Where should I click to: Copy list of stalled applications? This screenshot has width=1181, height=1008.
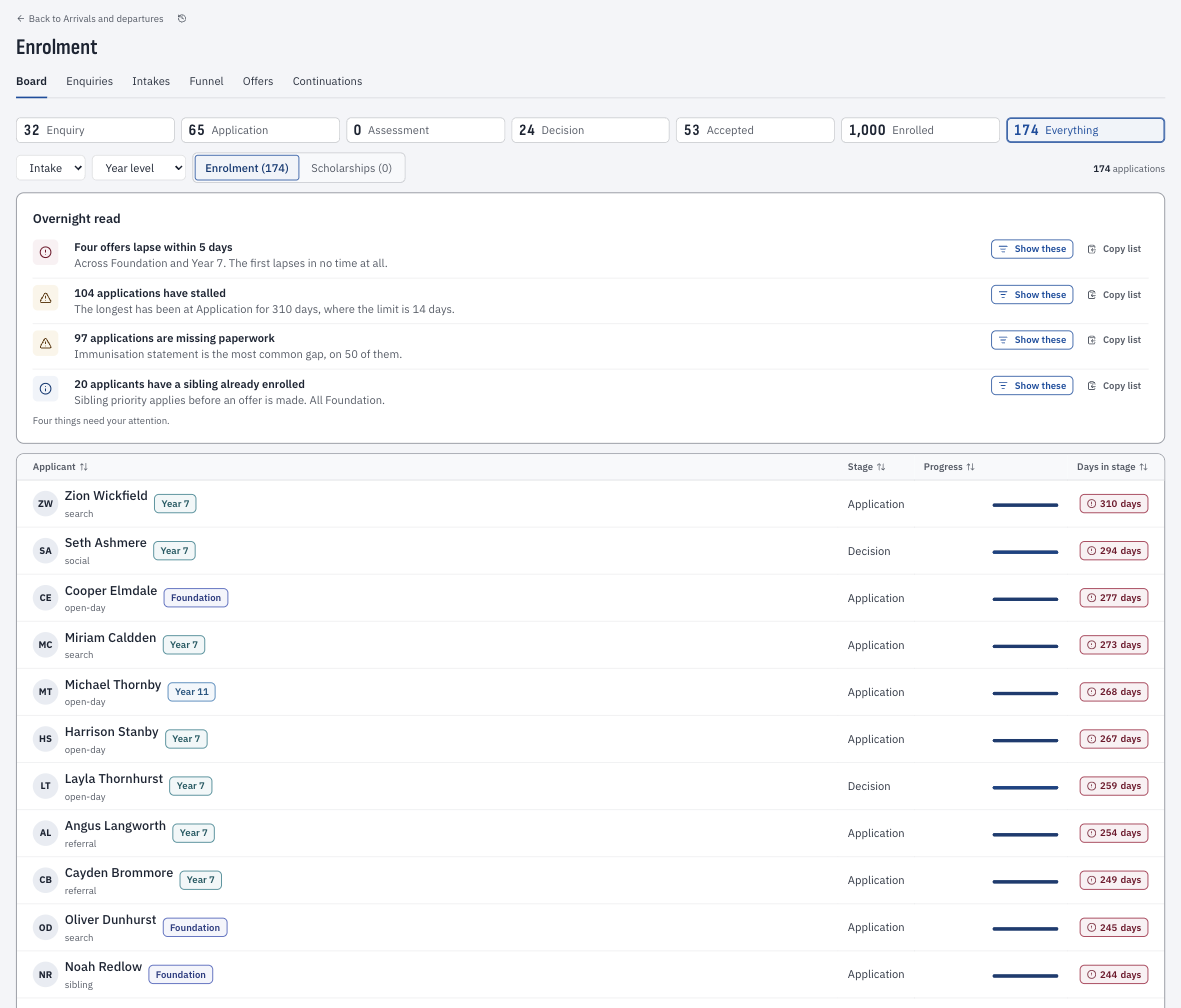click(x=1114, y=295)
